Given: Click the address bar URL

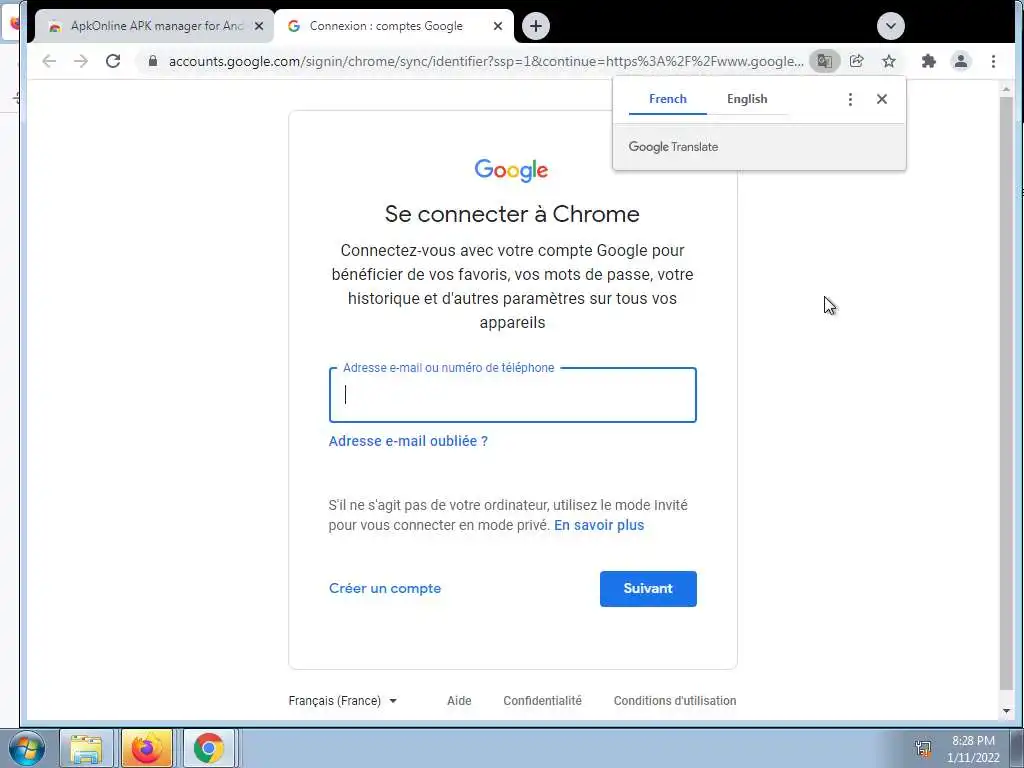Looking at the screenshot, I should 486,61.
